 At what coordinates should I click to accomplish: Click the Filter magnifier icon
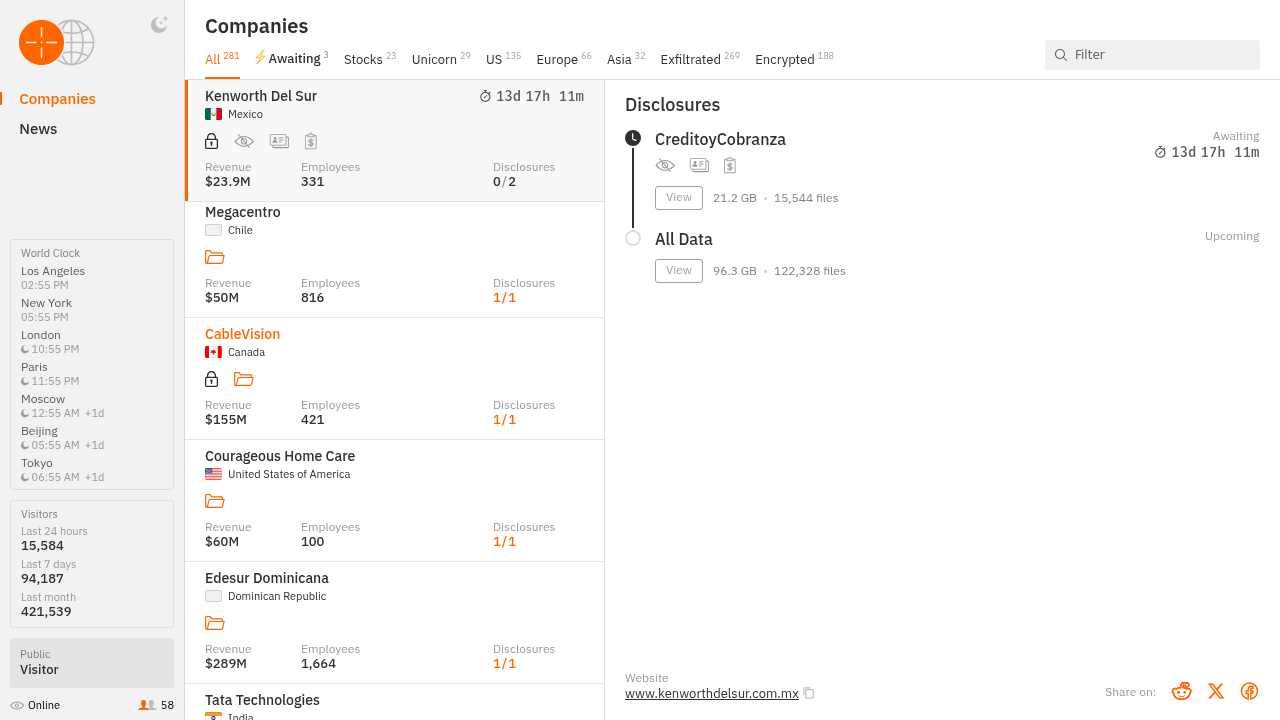[1061, 55]
